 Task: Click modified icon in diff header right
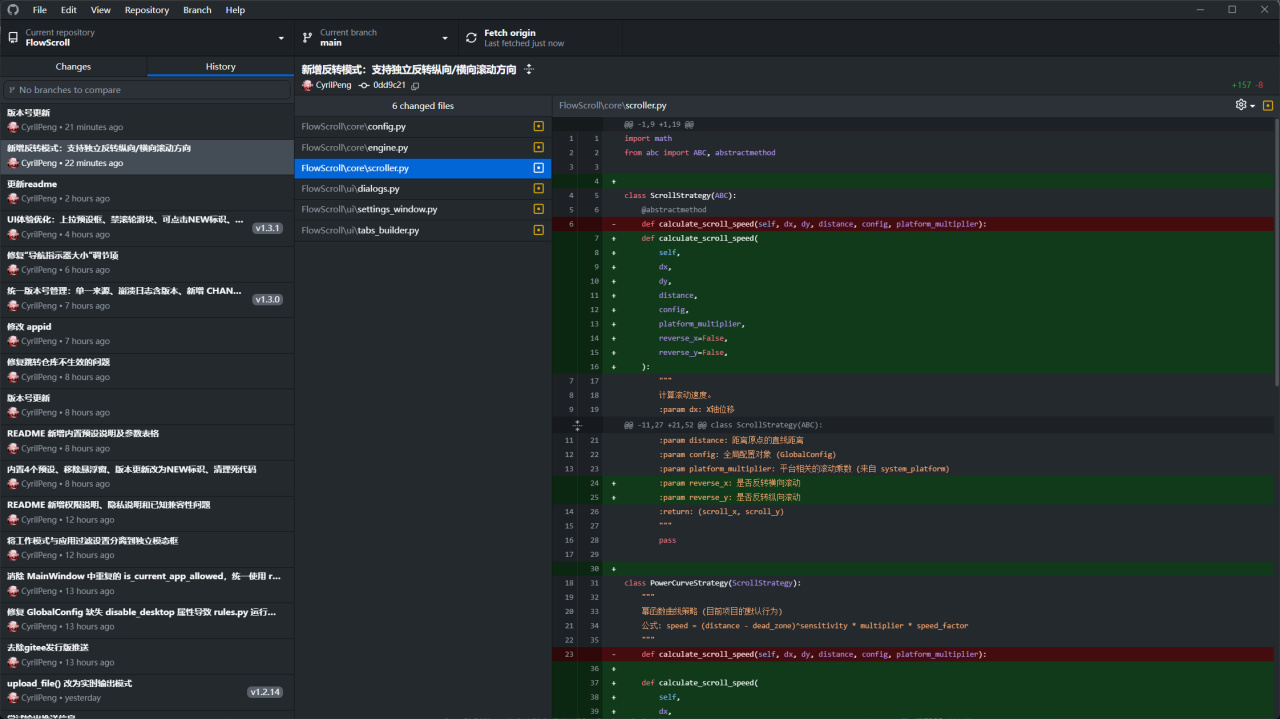tap(1268, 105)
